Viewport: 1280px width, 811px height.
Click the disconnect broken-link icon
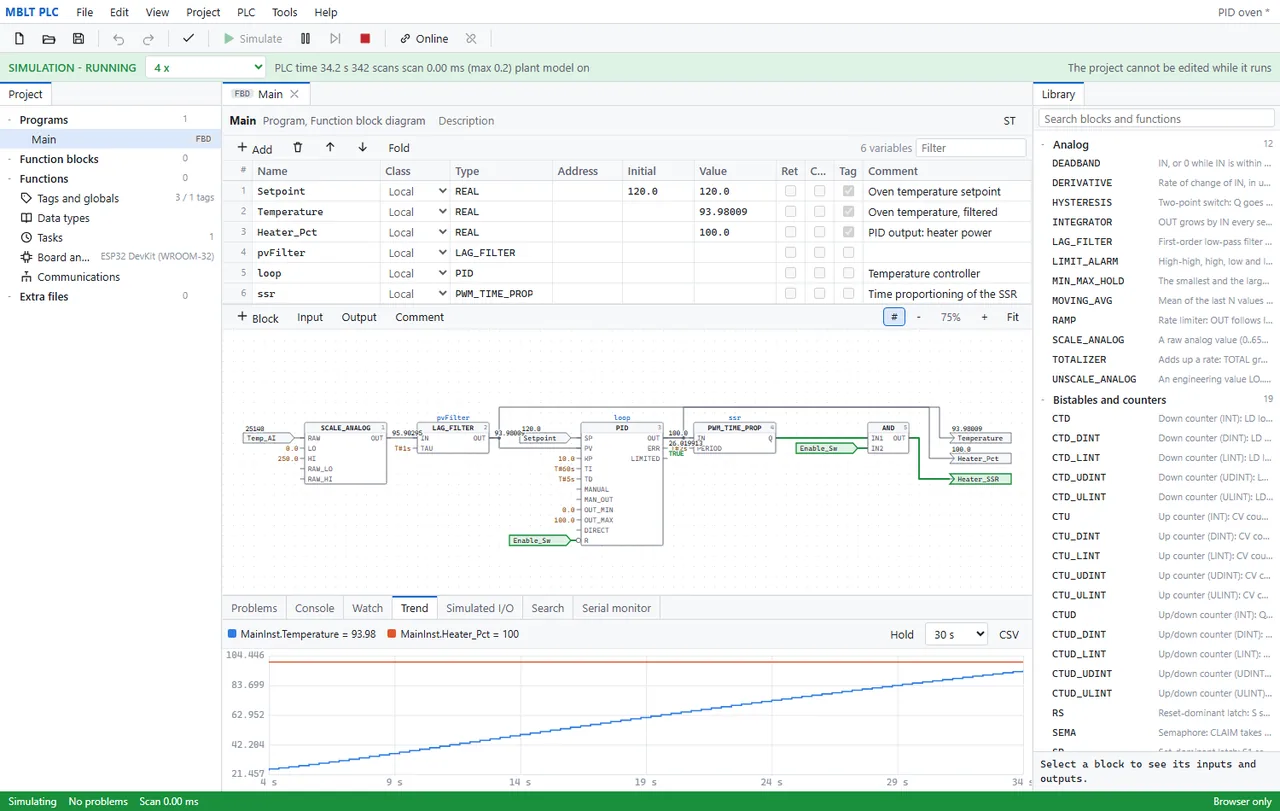tap(471, 39)
